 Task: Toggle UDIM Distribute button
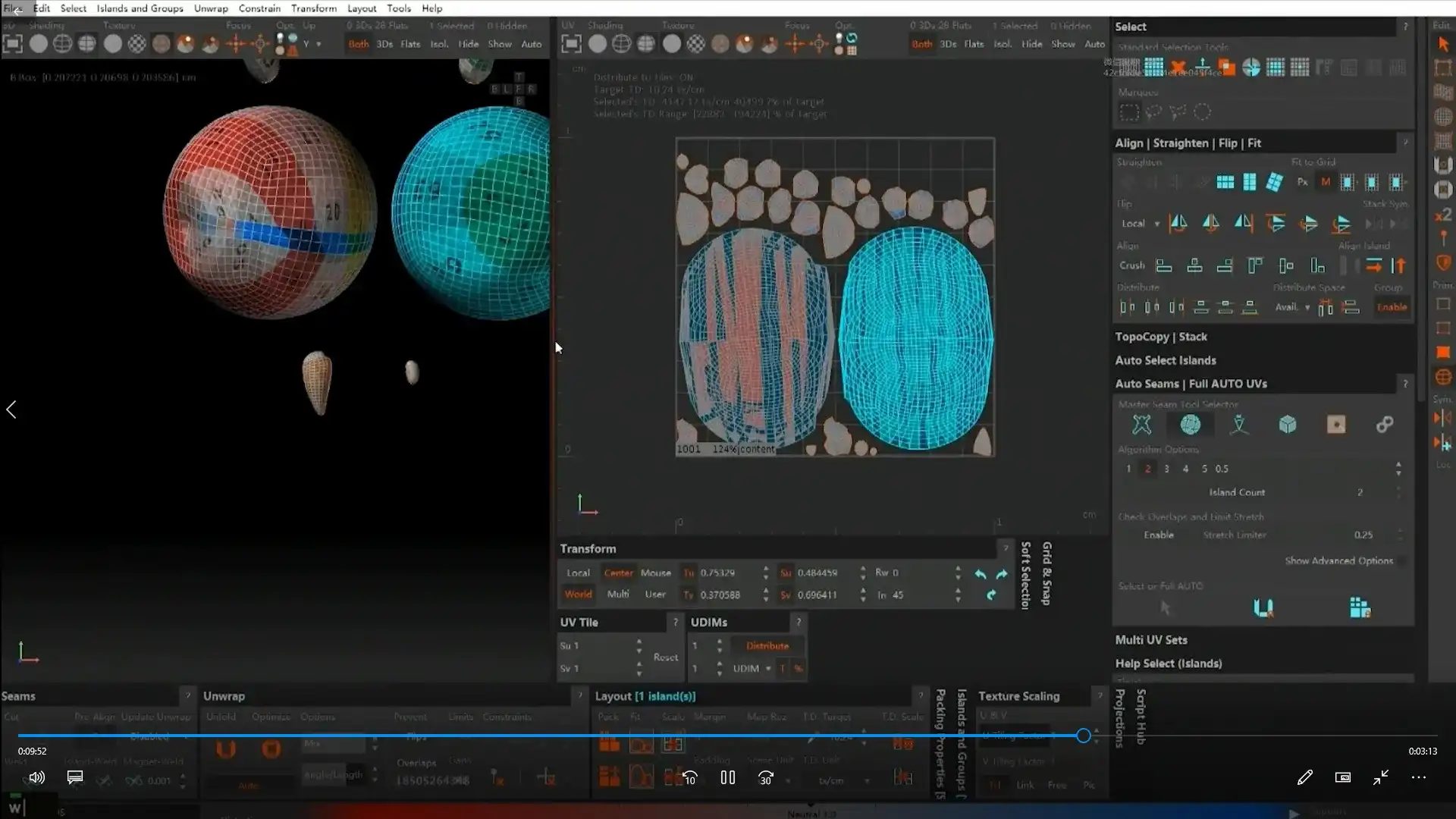[x=767, y=646]
